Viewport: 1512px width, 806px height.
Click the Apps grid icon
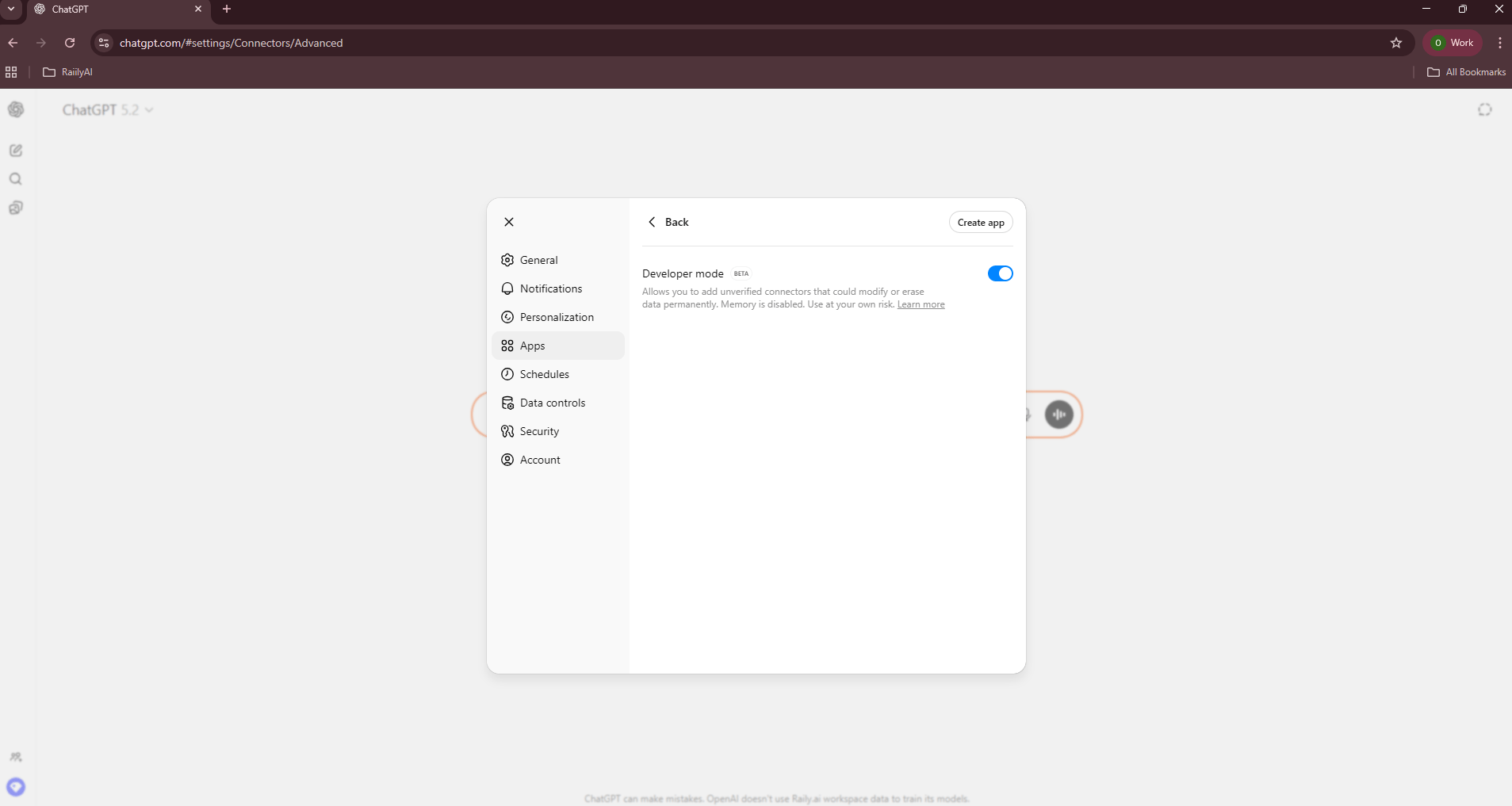pyautogui.click(x=507, y=346)
